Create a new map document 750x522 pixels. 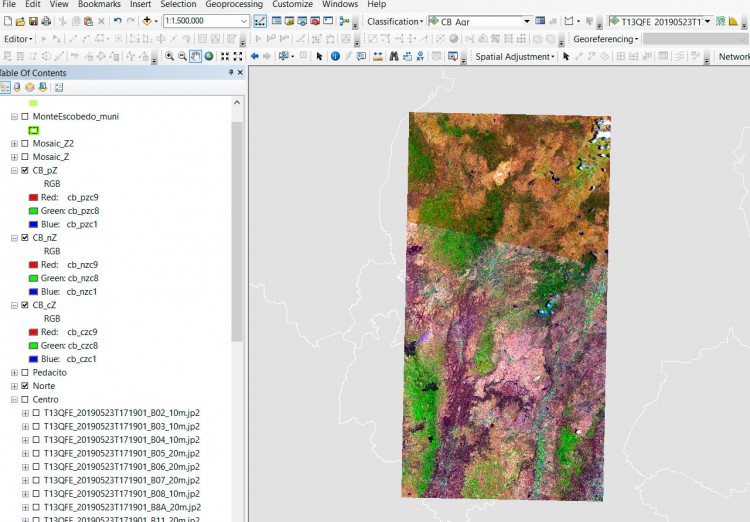tap(8, 21)
